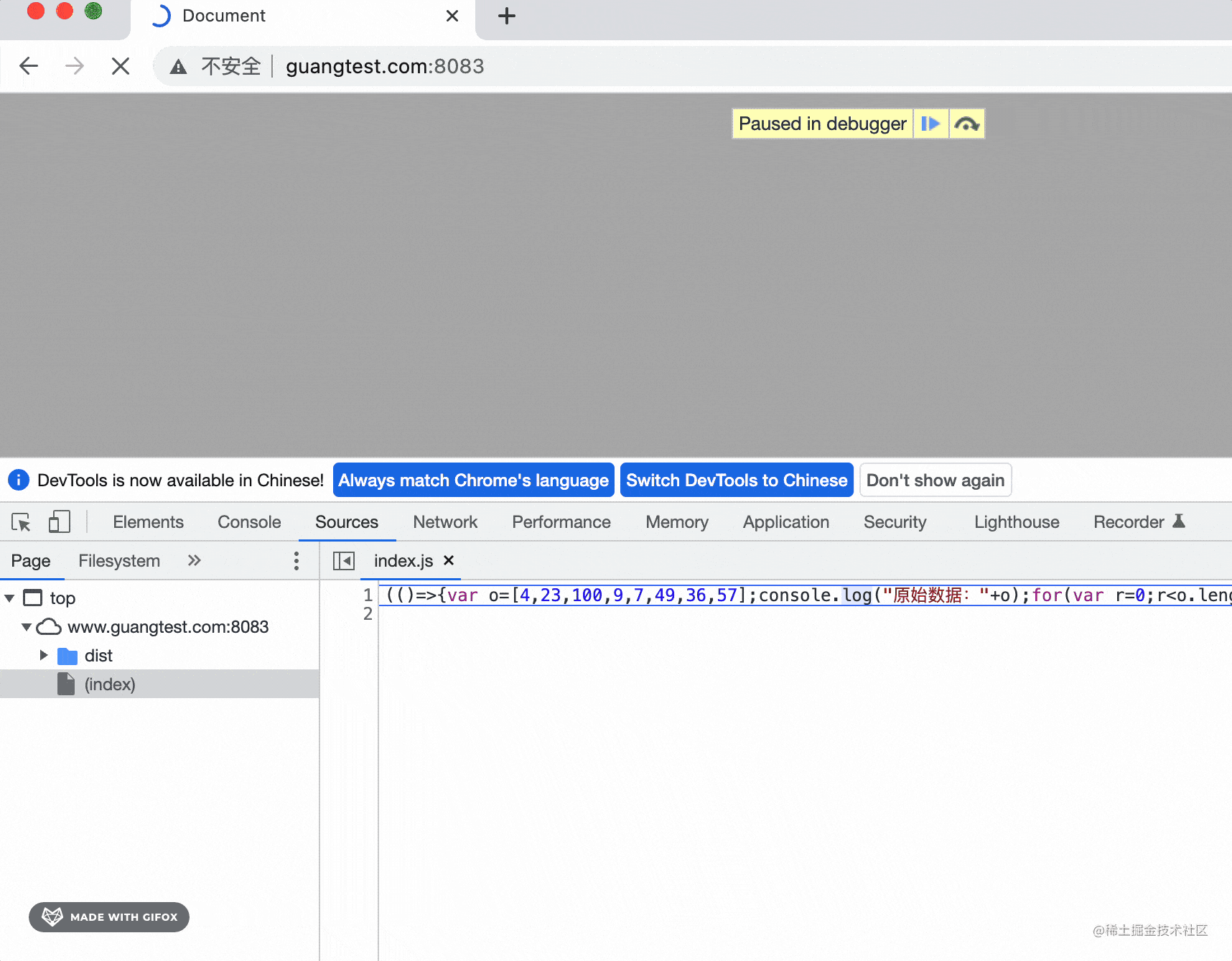Close the index.js editor tab
This screenshot has width=1232, height=961.
point(449,561)
